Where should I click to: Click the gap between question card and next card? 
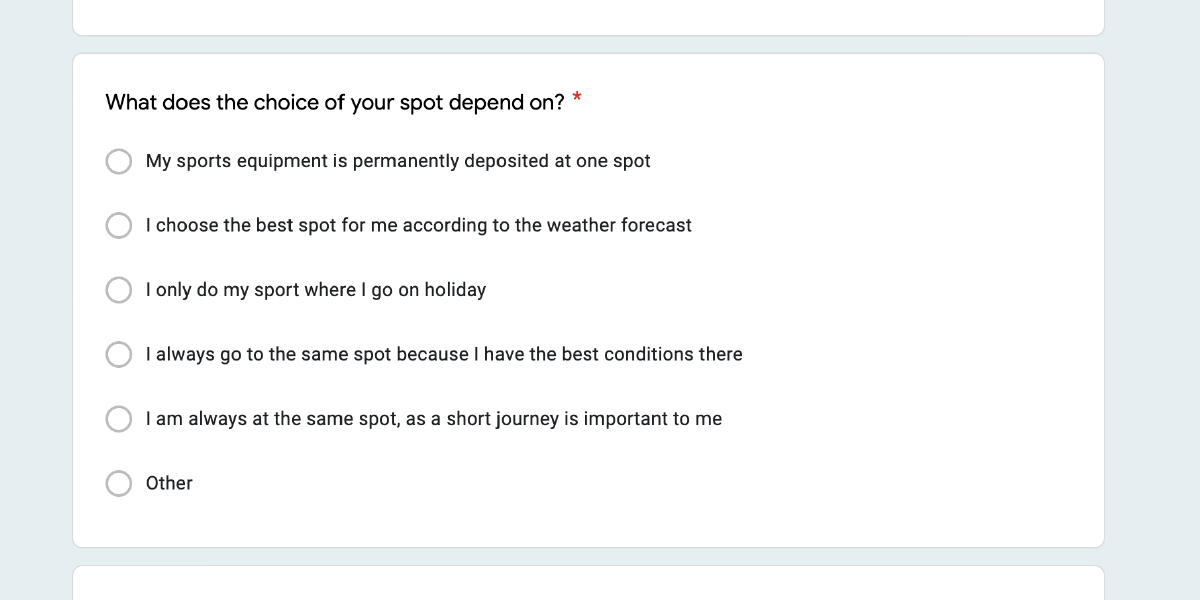pos(588,557)
